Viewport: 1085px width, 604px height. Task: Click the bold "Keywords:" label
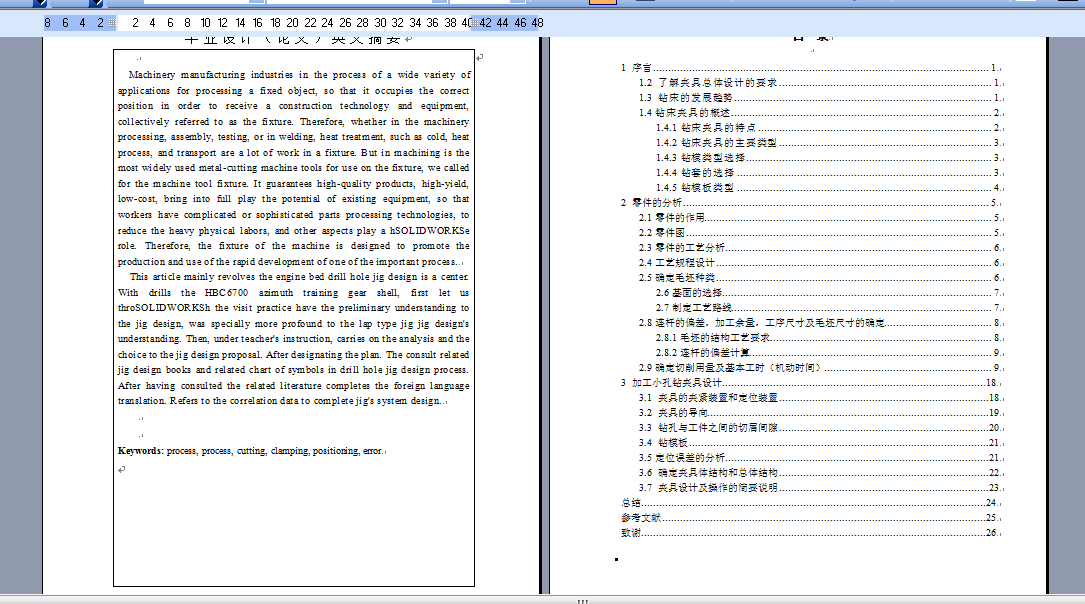[x=140, y=451]
